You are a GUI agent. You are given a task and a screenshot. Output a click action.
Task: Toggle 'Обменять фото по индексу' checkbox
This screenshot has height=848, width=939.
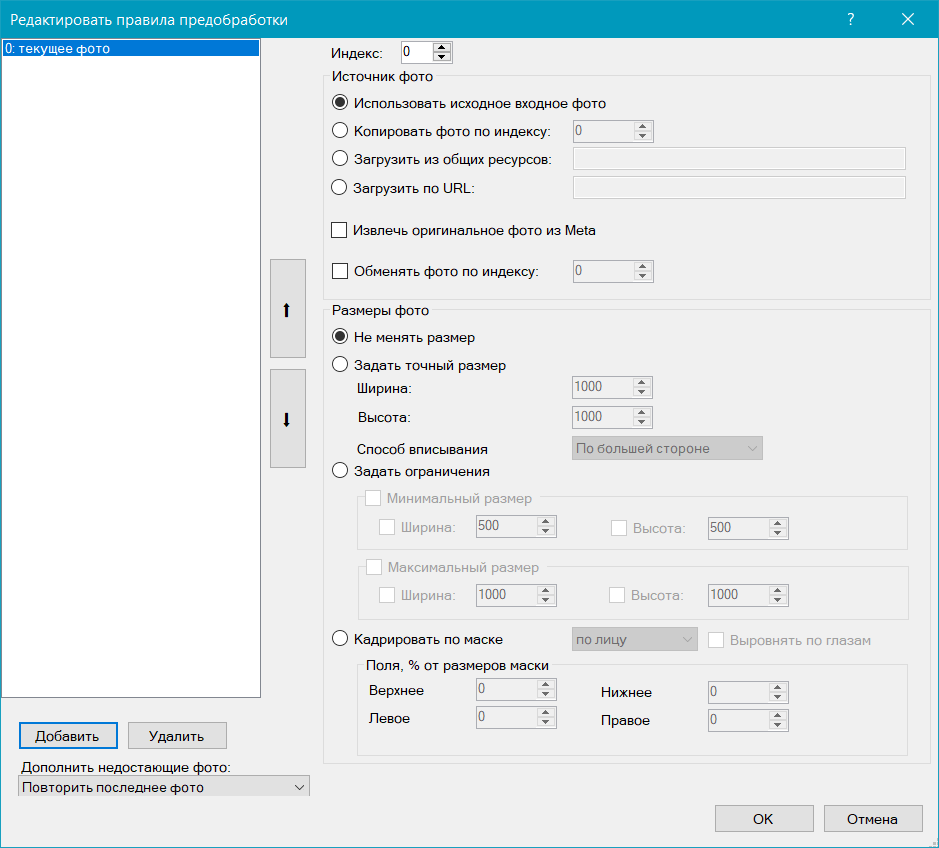click(340, 271)
